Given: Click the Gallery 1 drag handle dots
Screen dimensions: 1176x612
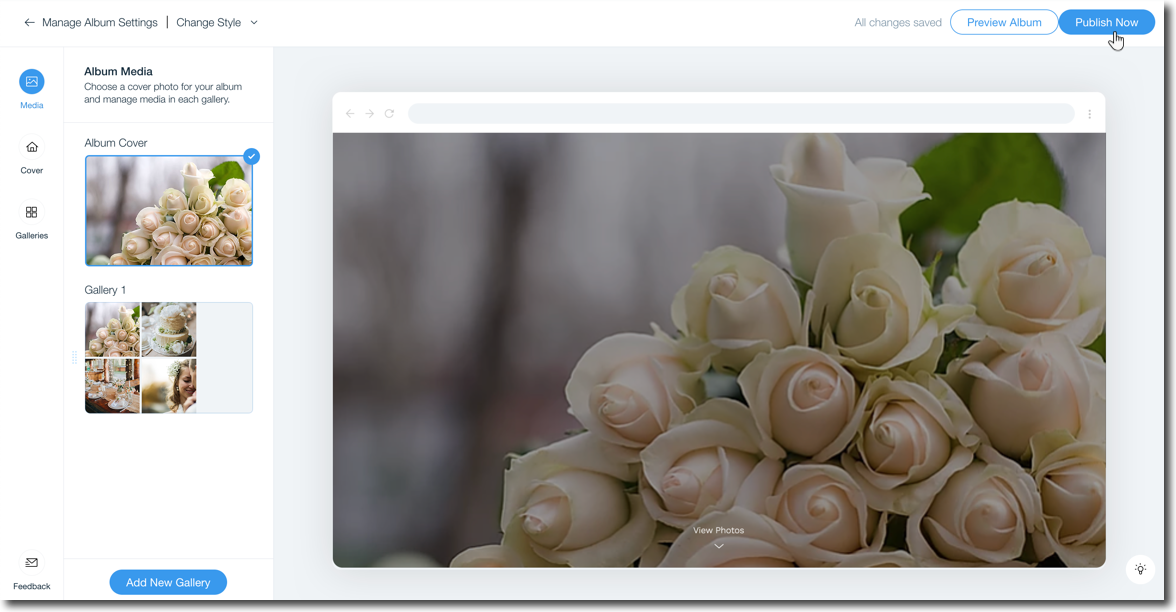Looking at the screenshot, I should point(74,358).
